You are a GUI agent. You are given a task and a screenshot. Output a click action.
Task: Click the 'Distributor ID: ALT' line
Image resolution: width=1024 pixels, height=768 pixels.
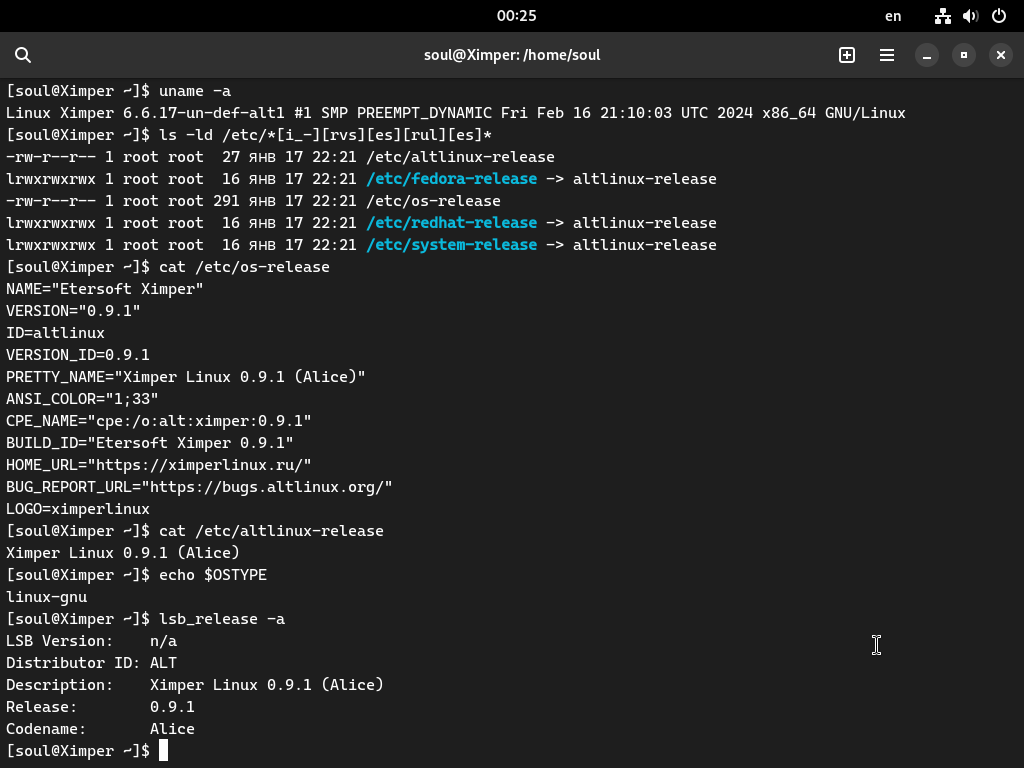click(x=91, y=663)
